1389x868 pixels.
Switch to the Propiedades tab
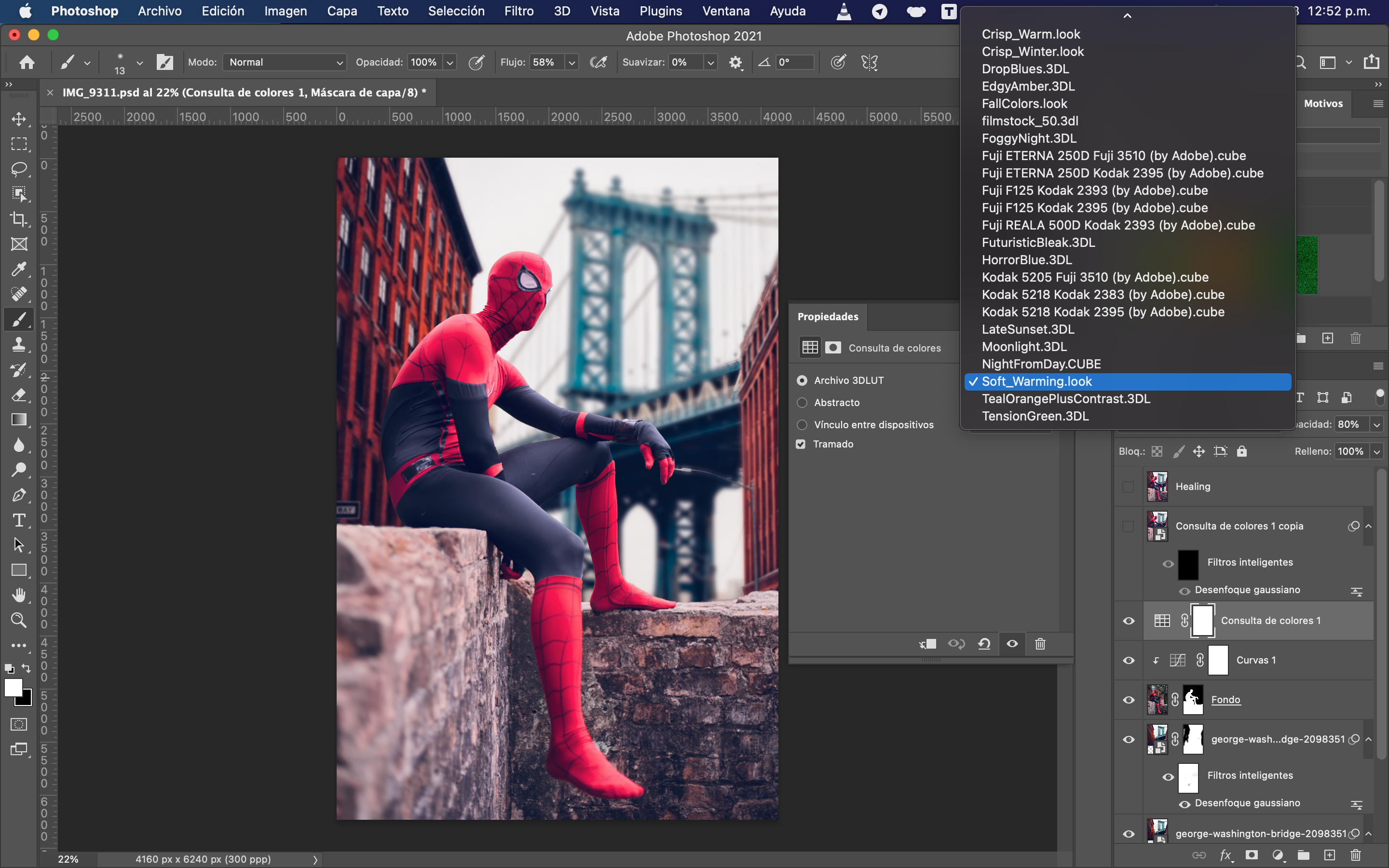click(828, 316)
